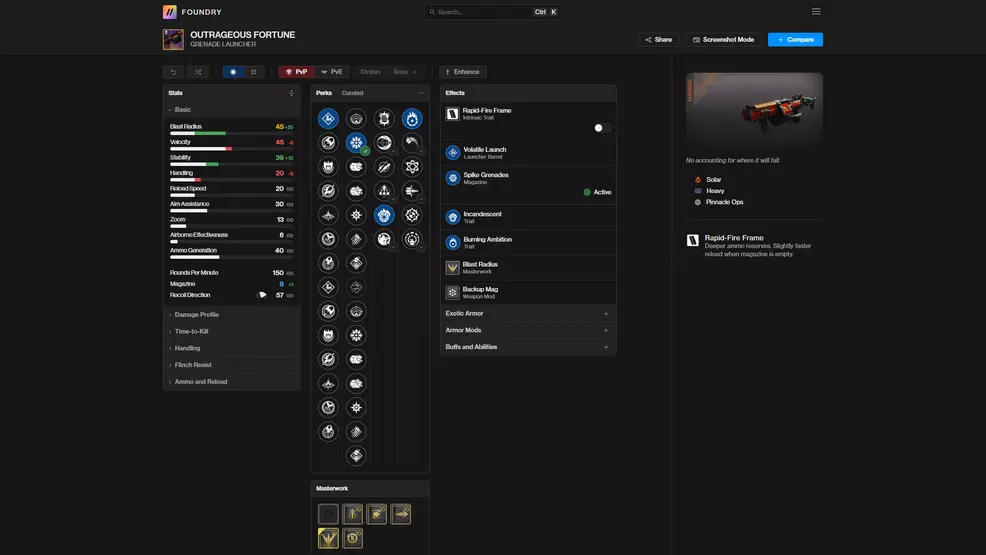Click the Outrageous Fortune weapon icon beside title
This screenshot has height=555, width=986.
click(x=173, y=39)
